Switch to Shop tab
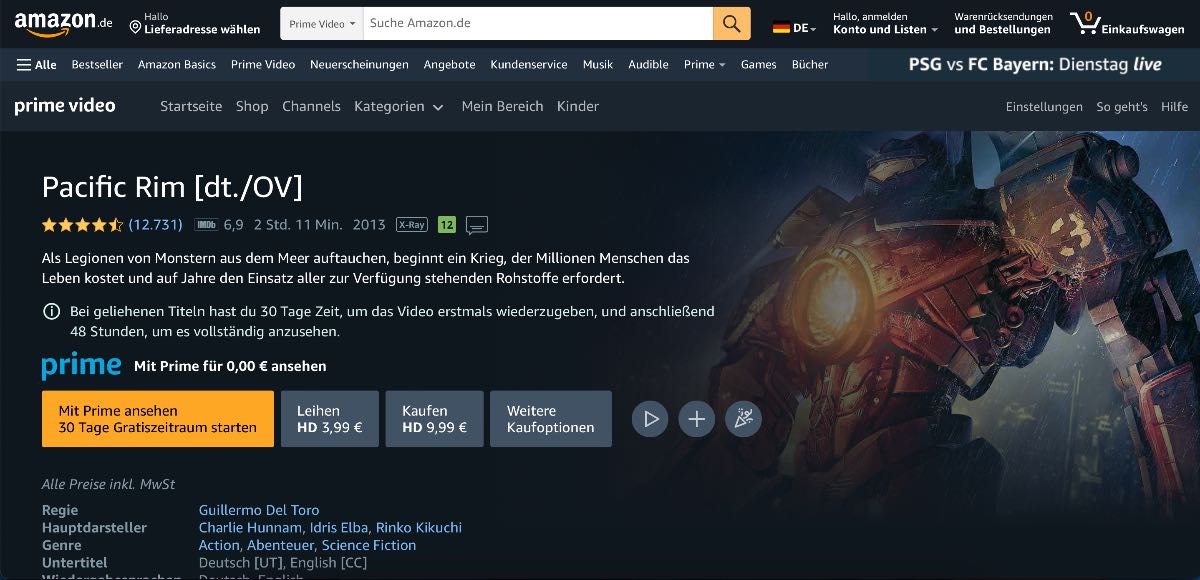 click(252, 106)
